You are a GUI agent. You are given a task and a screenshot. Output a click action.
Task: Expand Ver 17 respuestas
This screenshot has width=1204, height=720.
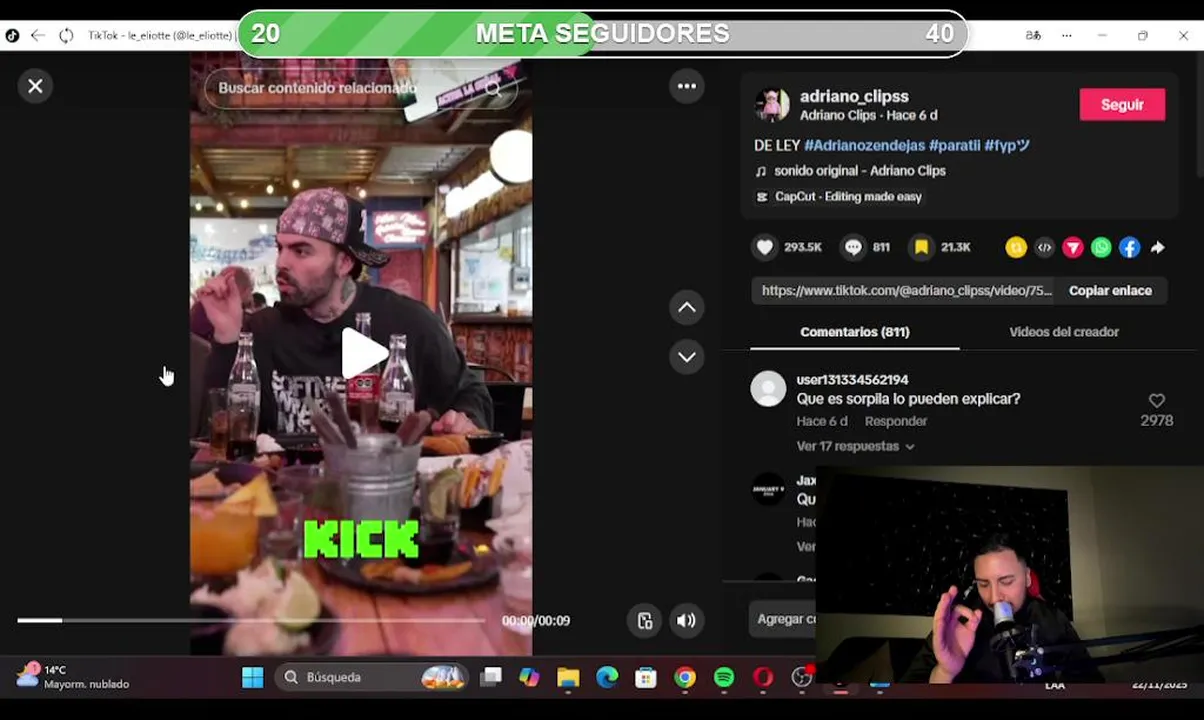(x=855, y=446)
